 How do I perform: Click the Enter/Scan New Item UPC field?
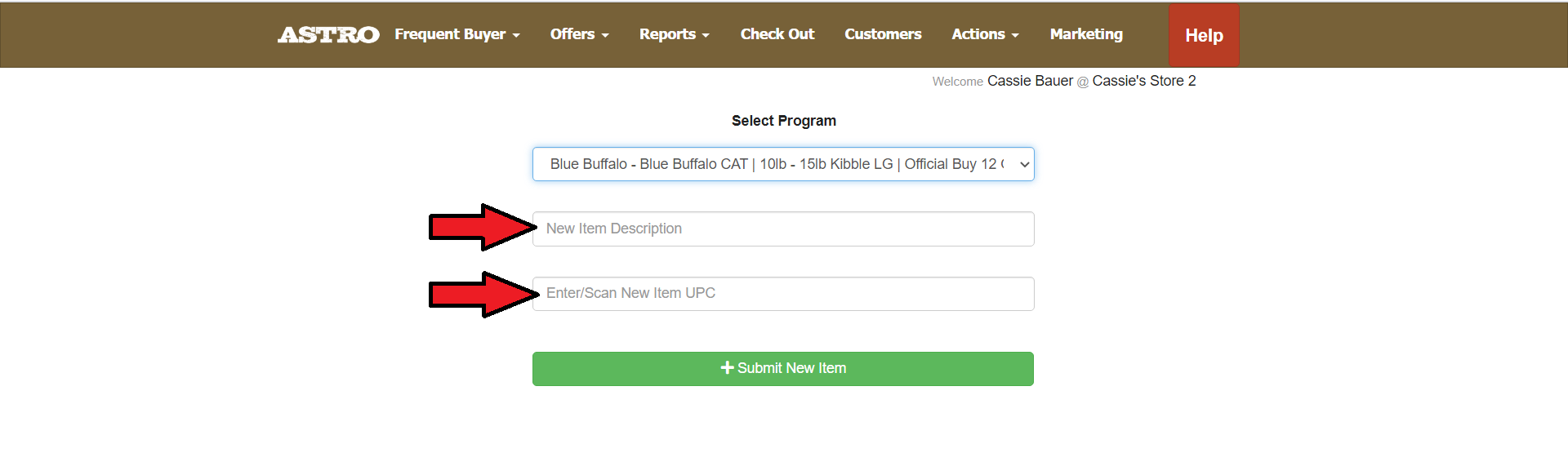pos(782,294)
